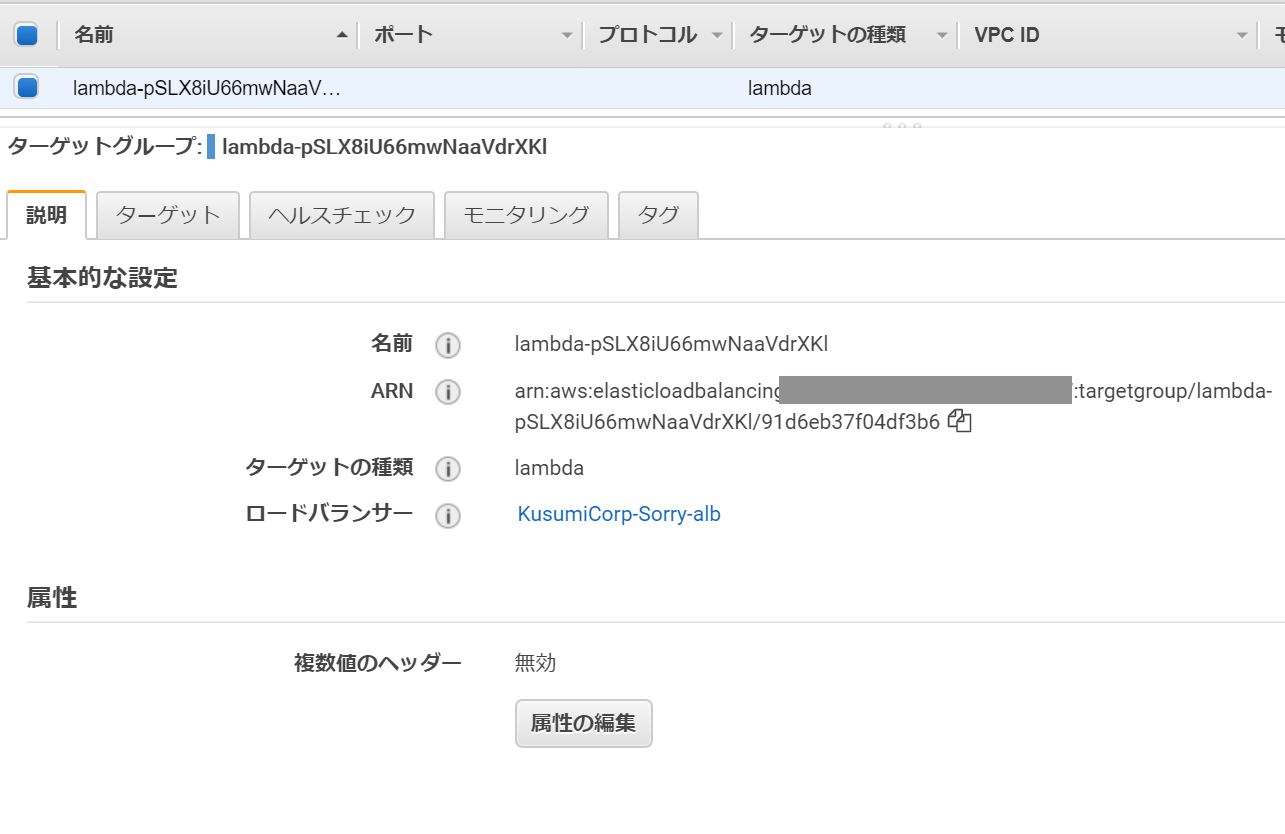Viewport: 1285px width, 834px height.
Task: Toggle the select-all checkbox in the table header
Action: (x=26, y=32)
